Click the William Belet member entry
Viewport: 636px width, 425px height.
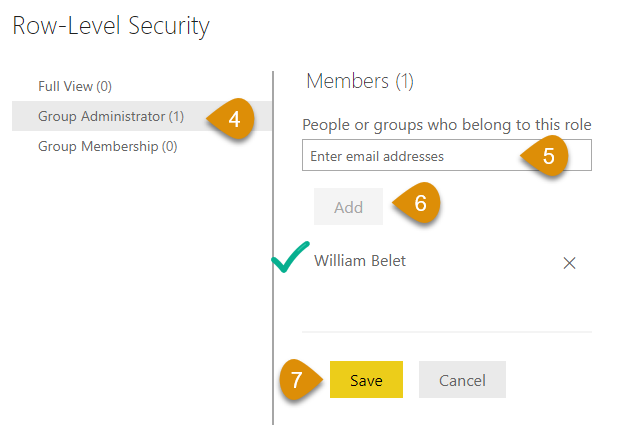click(360, 261)
